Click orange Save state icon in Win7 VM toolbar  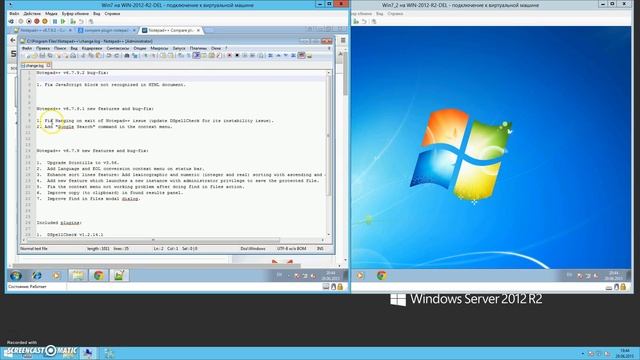[x=45, y=21]
